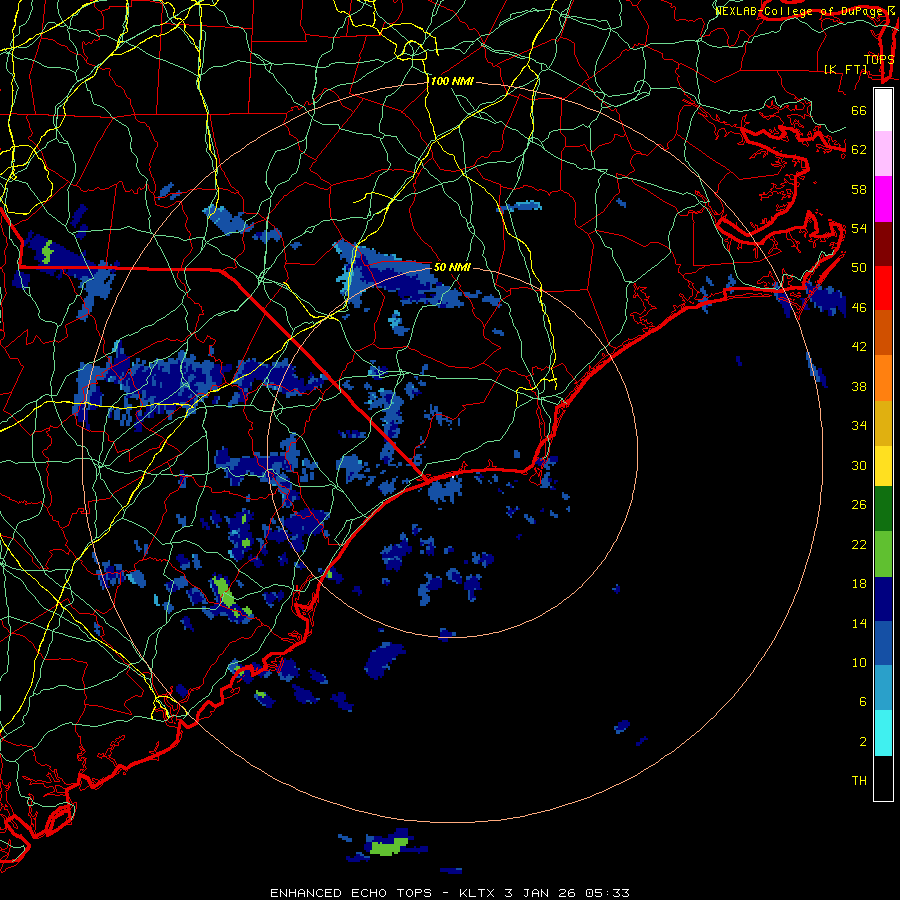This screenshot has width=900, height=900.
Task: Click the 50 legend value
Action: click(859, 268)
